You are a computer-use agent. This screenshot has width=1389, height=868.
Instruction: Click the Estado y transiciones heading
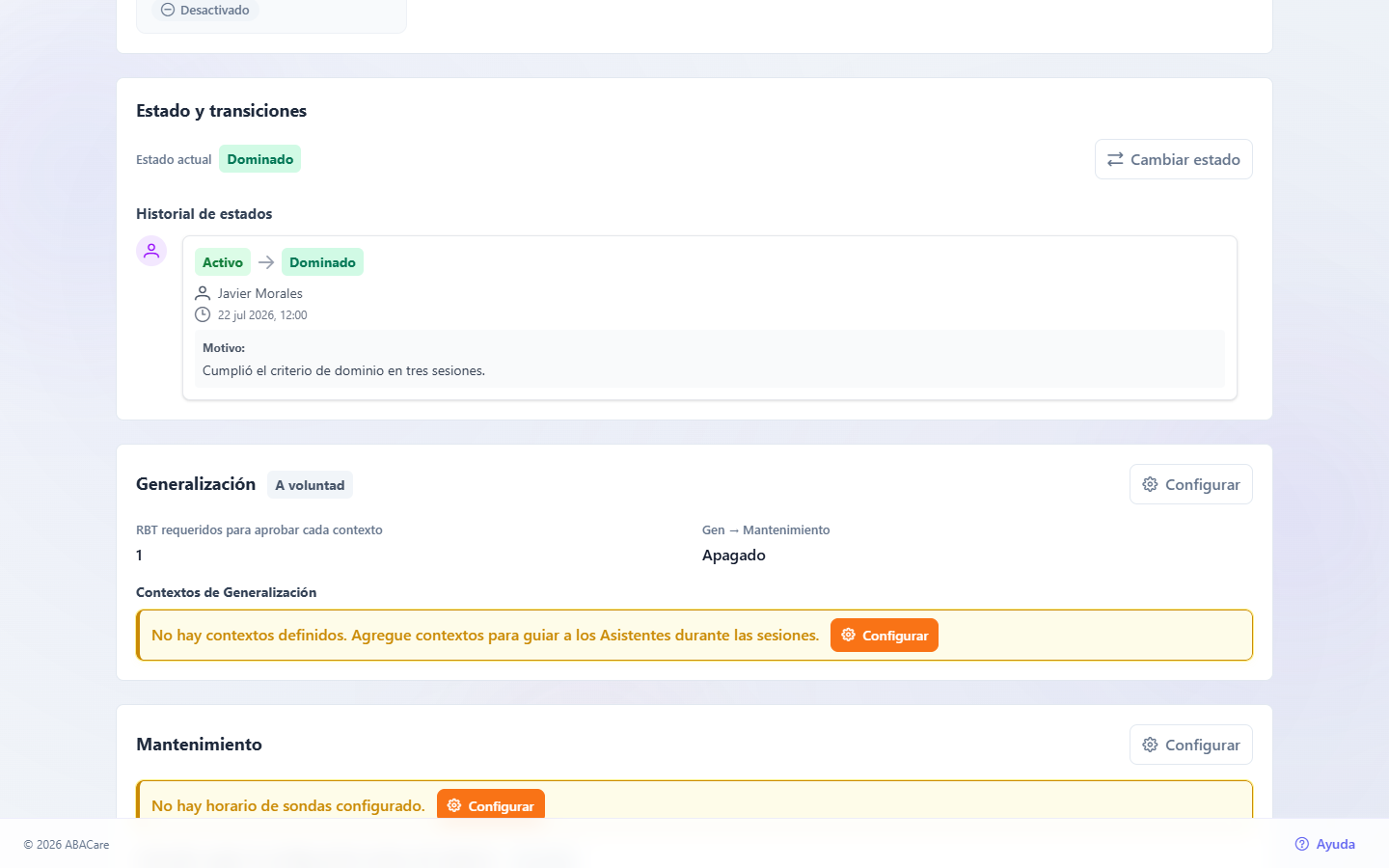221,111
